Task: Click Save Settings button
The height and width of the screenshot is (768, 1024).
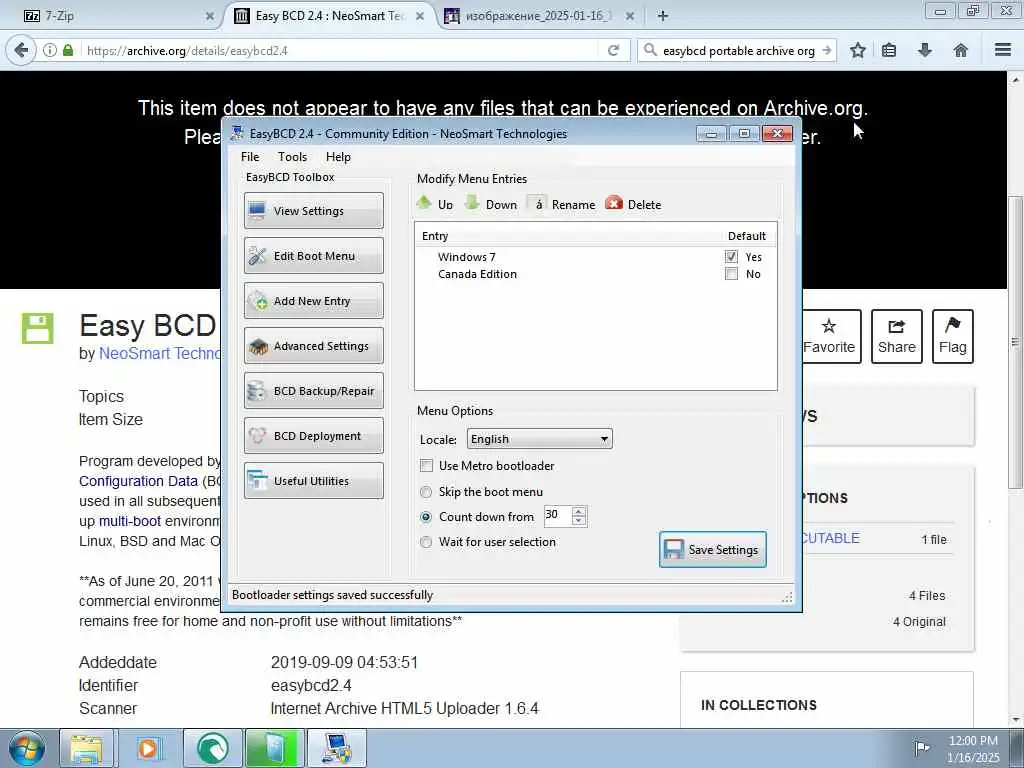Action: click(x=712, y=549)
